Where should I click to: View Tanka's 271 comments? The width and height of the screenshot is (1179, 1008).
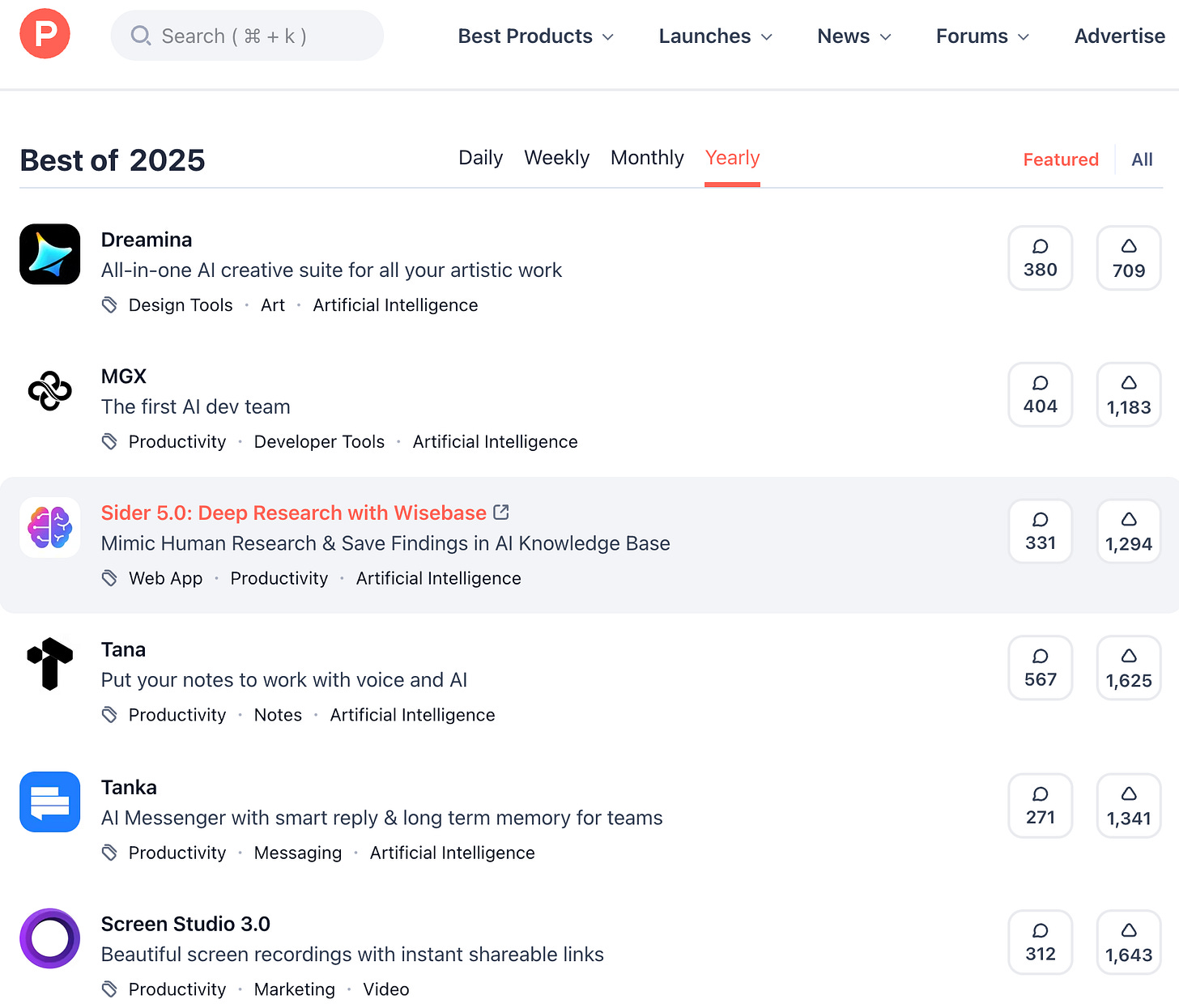[x=1041, y=806]
